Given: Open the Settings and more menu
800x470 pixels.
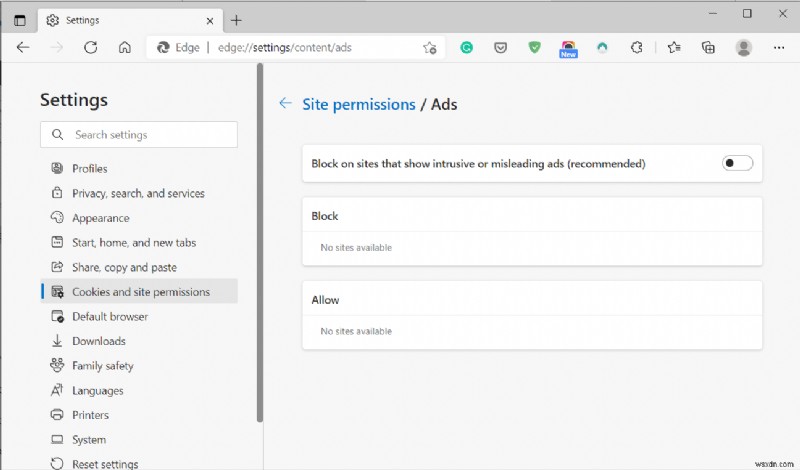Looking at the screenshot, I should [779, 47].
